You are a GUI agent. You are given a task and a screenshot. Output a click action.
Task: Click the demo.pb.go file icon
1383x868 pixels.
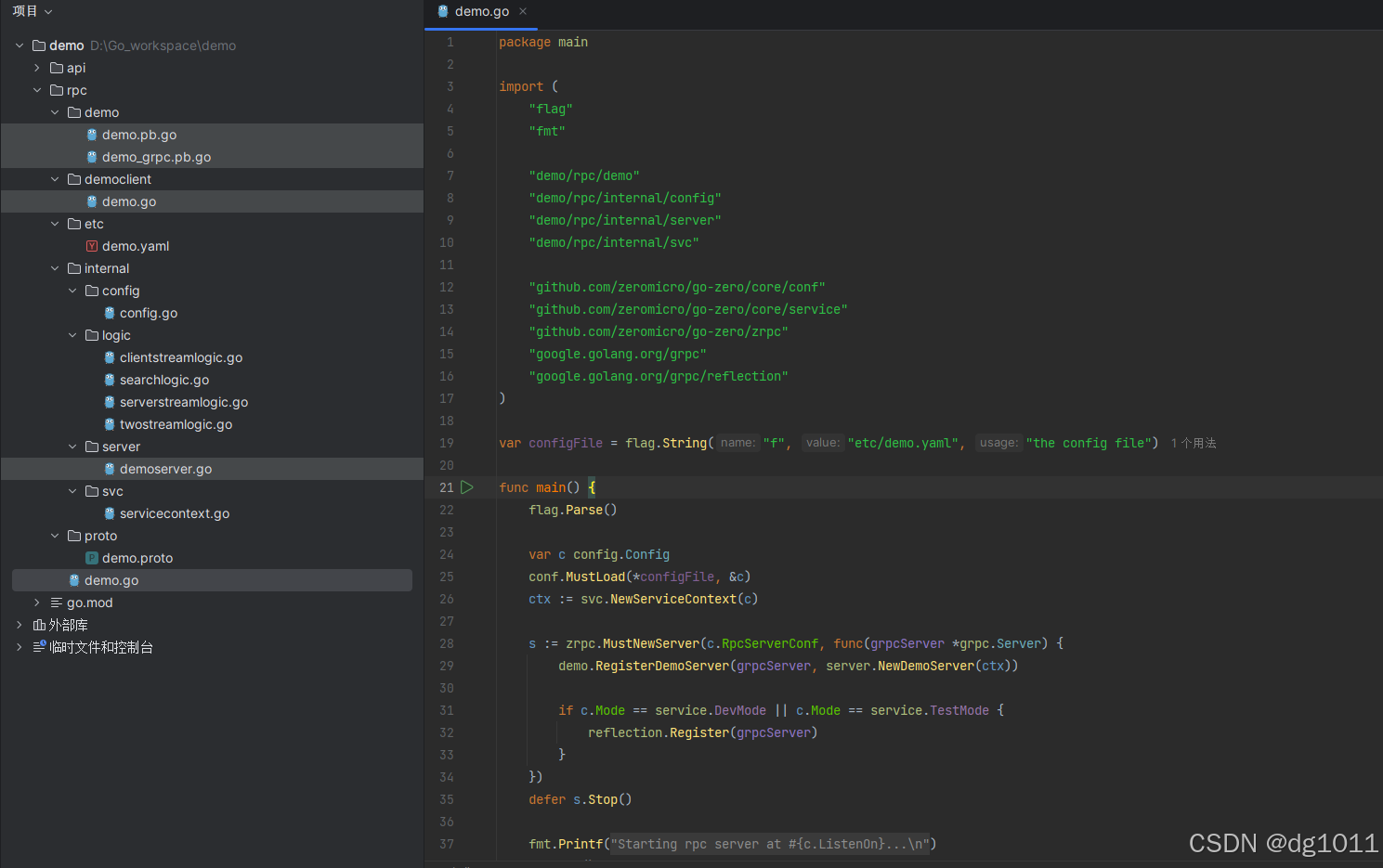tap(92, 135)
